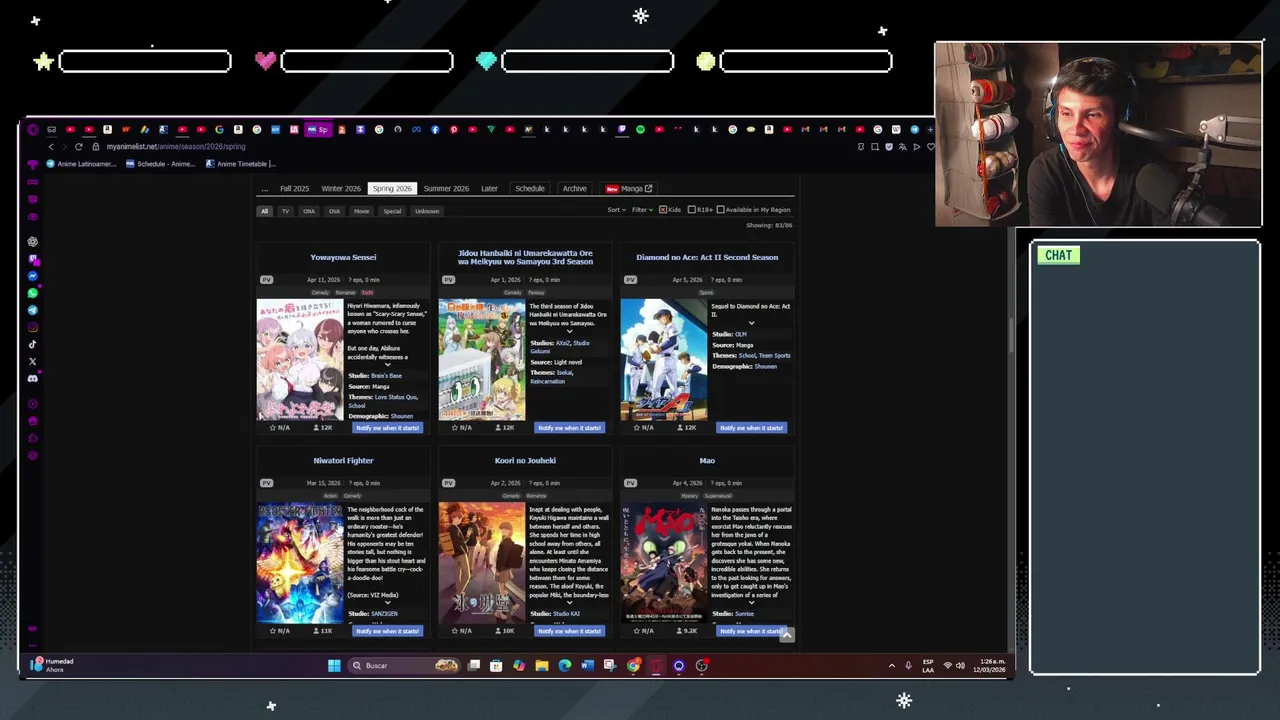This screenshot has height=720, width=1280.
Task: Click Niwatori Fighter poster thumbnail
Action: coord(299,563)
